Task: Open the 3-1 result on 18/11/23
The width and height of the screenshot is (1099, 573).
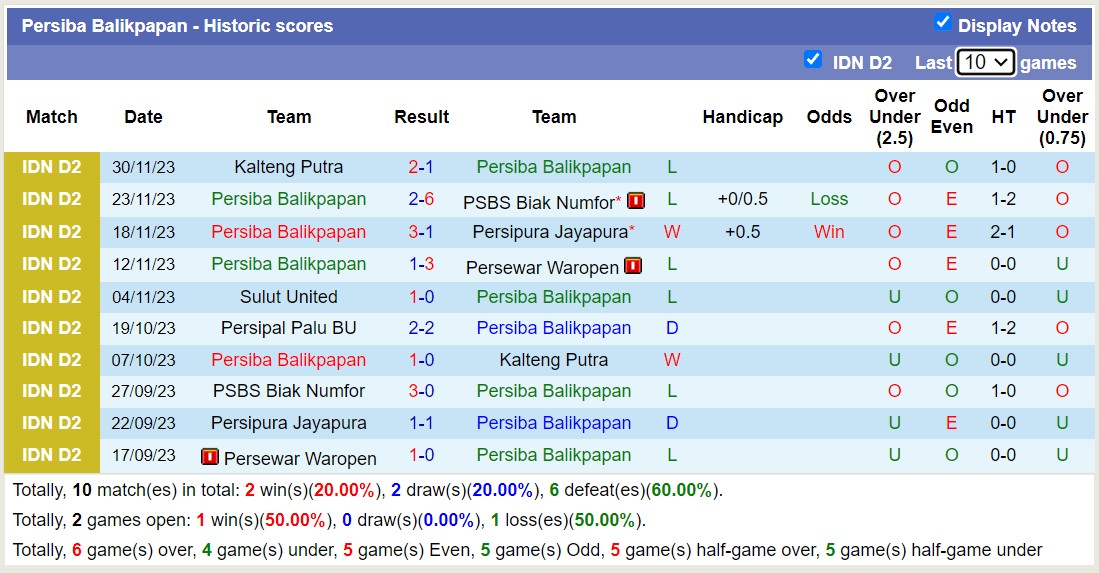Action: 421,232
